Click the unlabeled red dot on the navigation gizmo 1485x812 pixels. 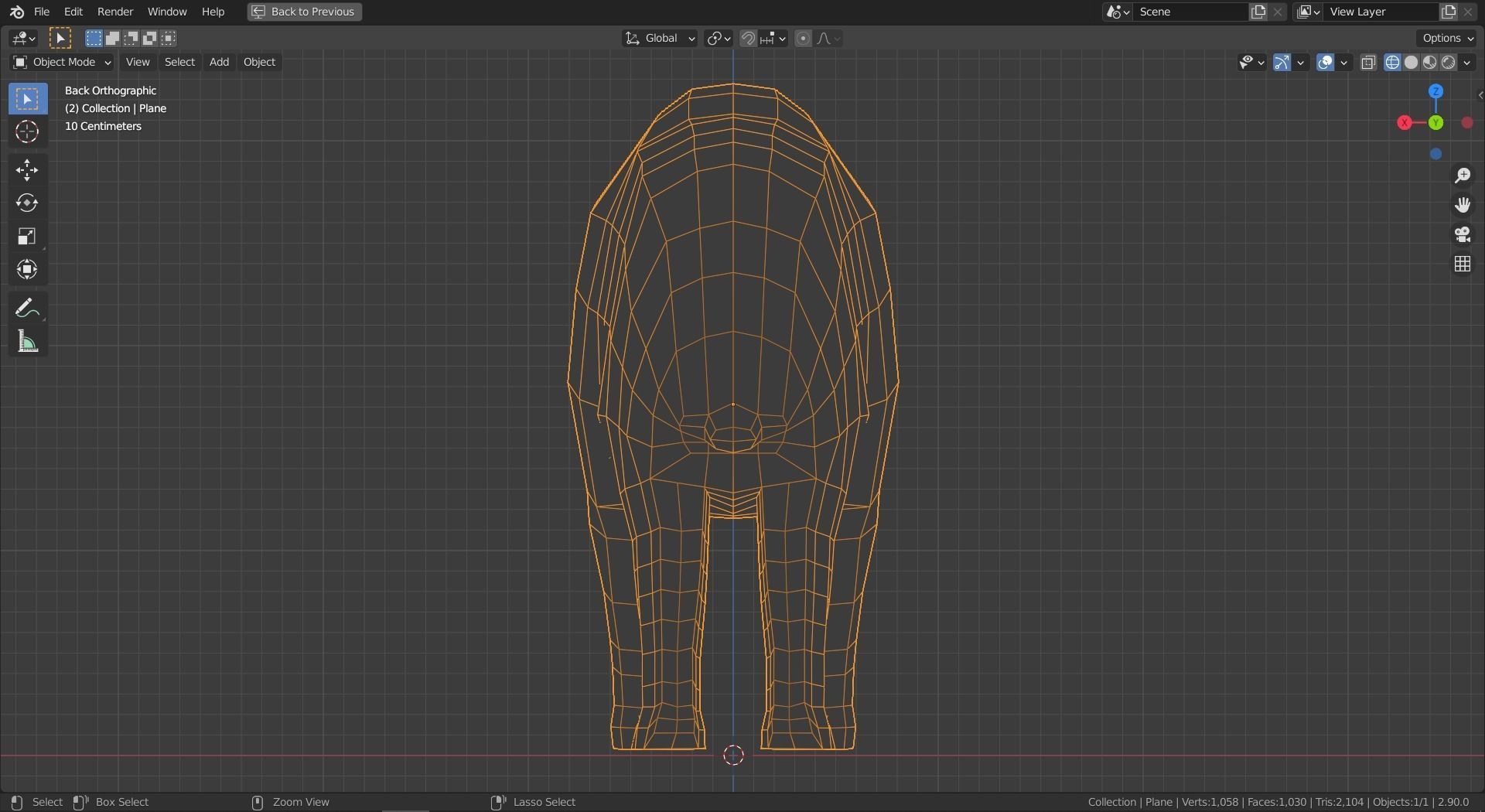coord(1467,123)
